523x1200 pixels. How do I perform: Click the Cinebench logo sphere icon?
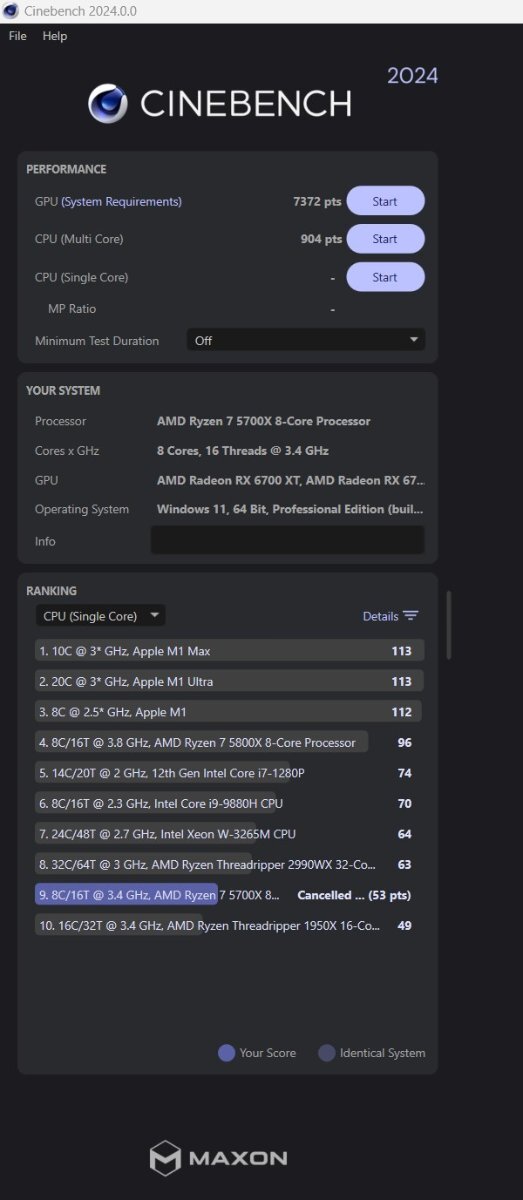tap(108, 103)
